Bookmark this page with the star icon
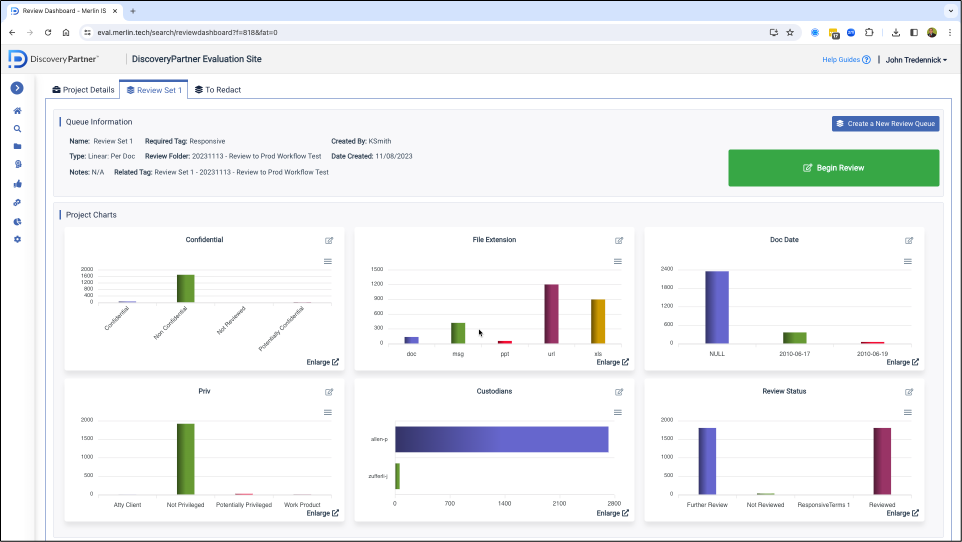Image resolution: width=962 pixels, height=542 pixels. tap(790, 32)
